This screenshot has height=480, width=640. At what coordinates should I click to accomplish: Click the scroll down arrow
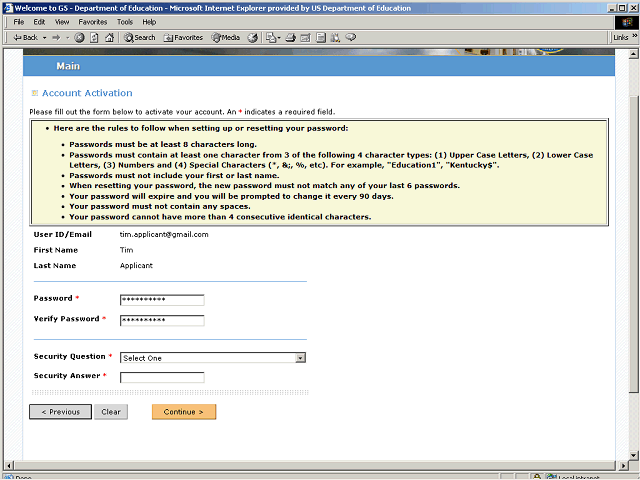tap(633, 455)
